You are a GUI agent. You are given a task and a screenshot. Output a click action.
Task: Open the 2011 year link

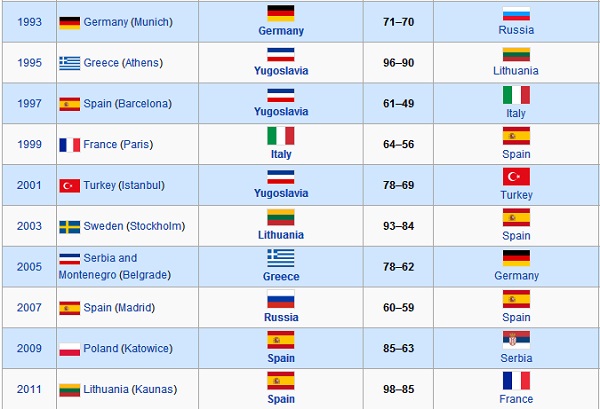[30, 391]
